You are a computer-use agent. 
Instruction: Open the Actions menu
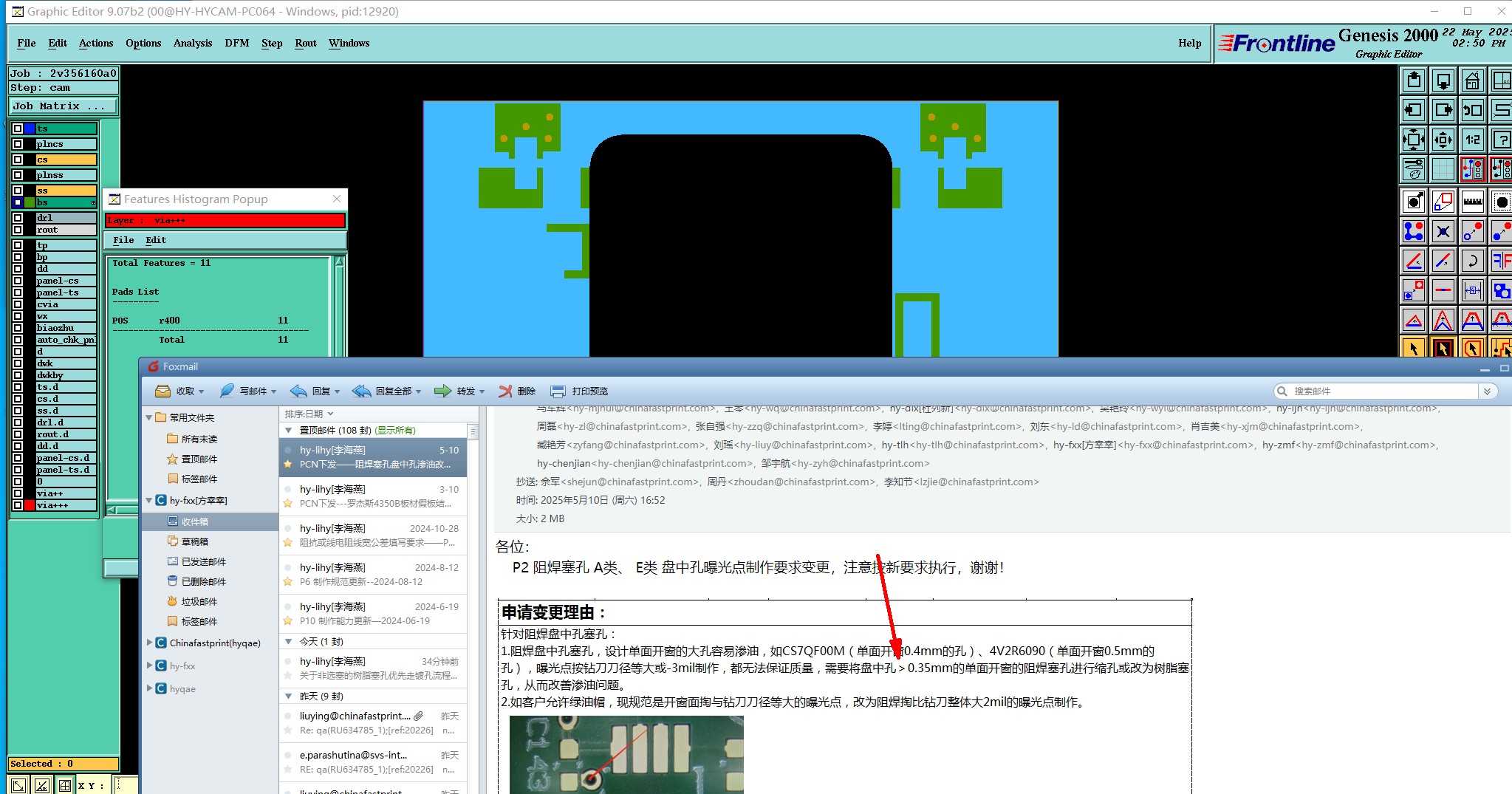[x=96, y=43]
